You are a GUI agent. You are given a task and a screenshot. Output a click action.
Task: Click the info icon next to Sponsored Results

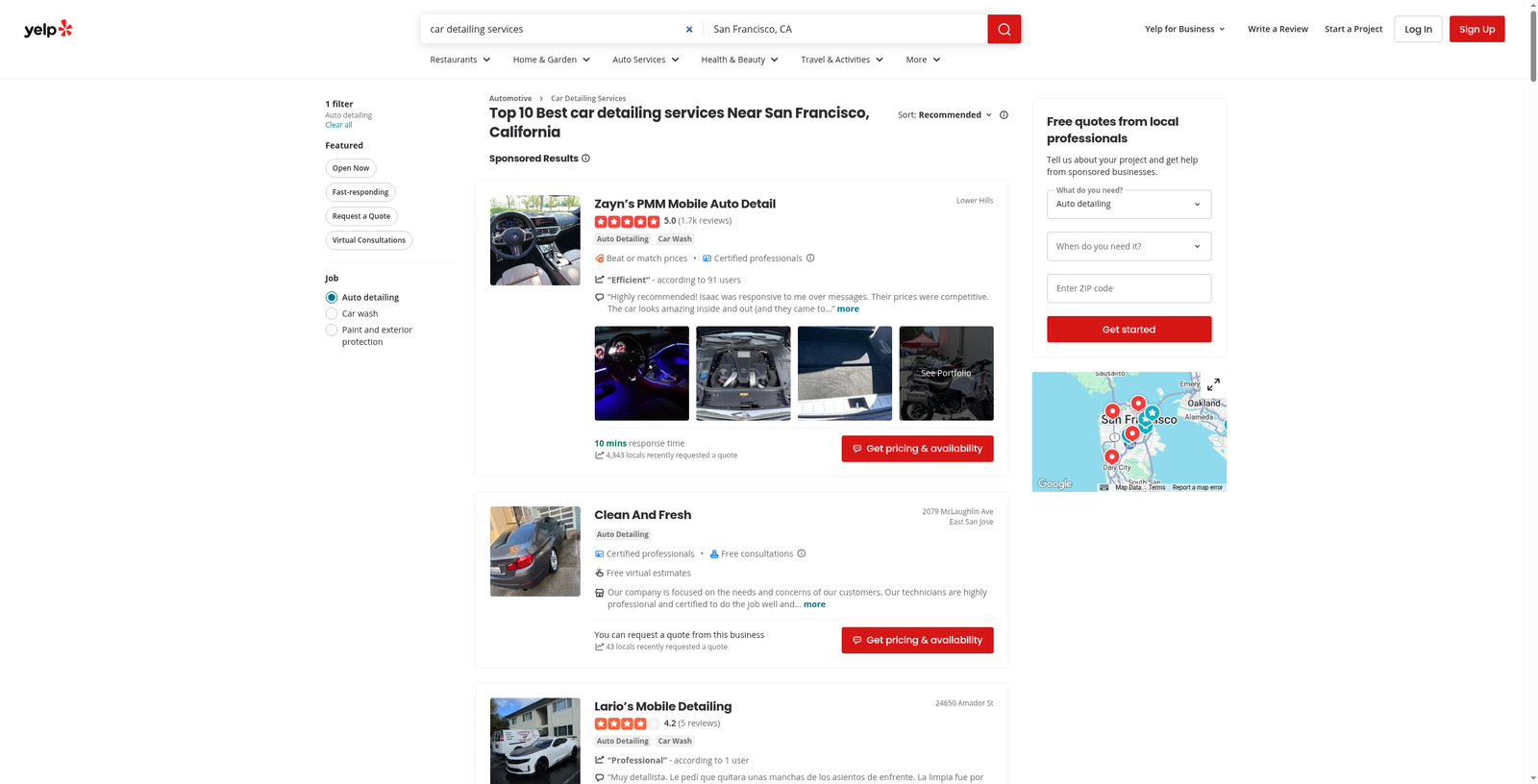585,159
